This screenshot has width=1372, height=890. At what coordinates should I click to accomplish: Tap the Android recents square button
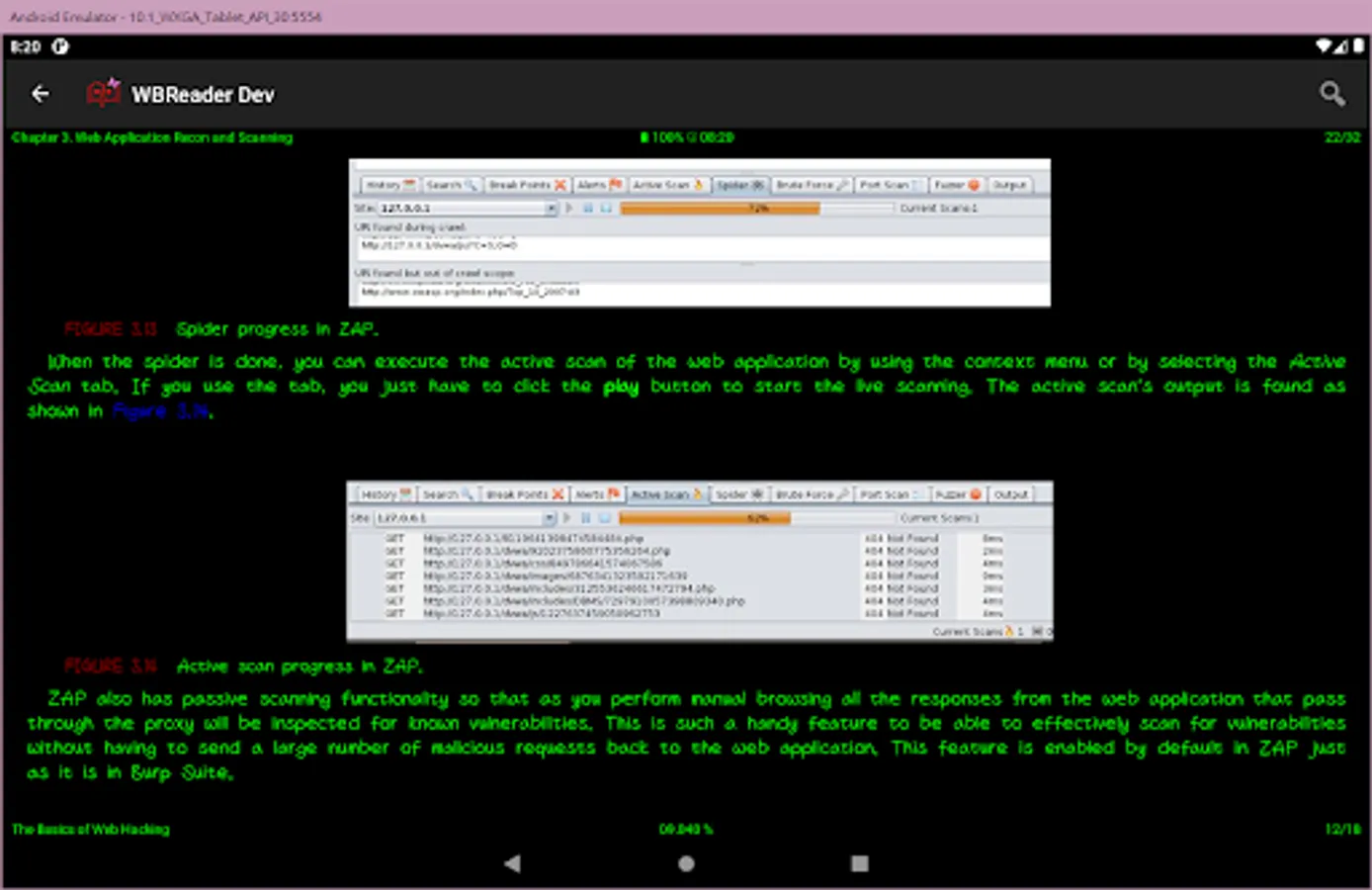[860, 863]
